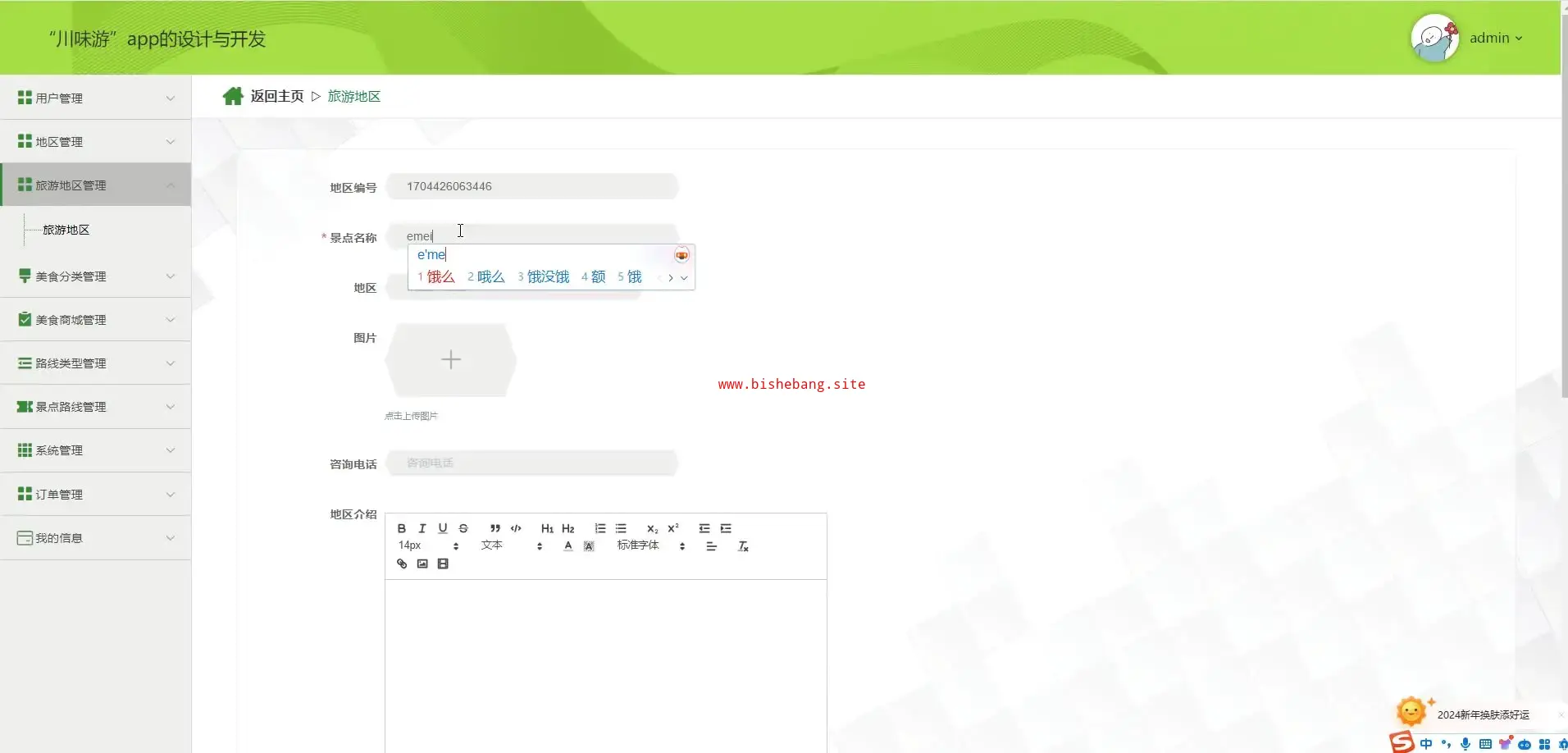The height and width of the screenshot is (753, 1568).
Task: Click the home icon in breadcrumb
Action: [x=233, y=96]
